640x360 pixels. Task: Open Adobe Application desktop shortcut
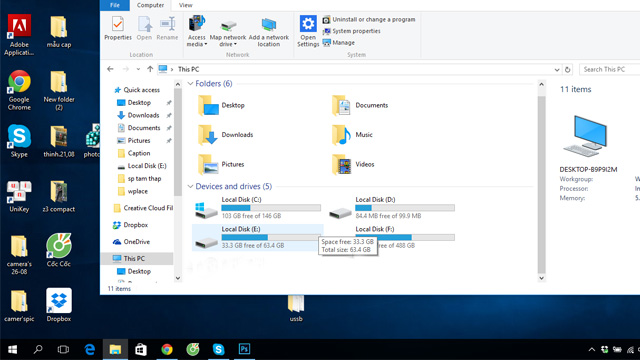click(19, 35)
